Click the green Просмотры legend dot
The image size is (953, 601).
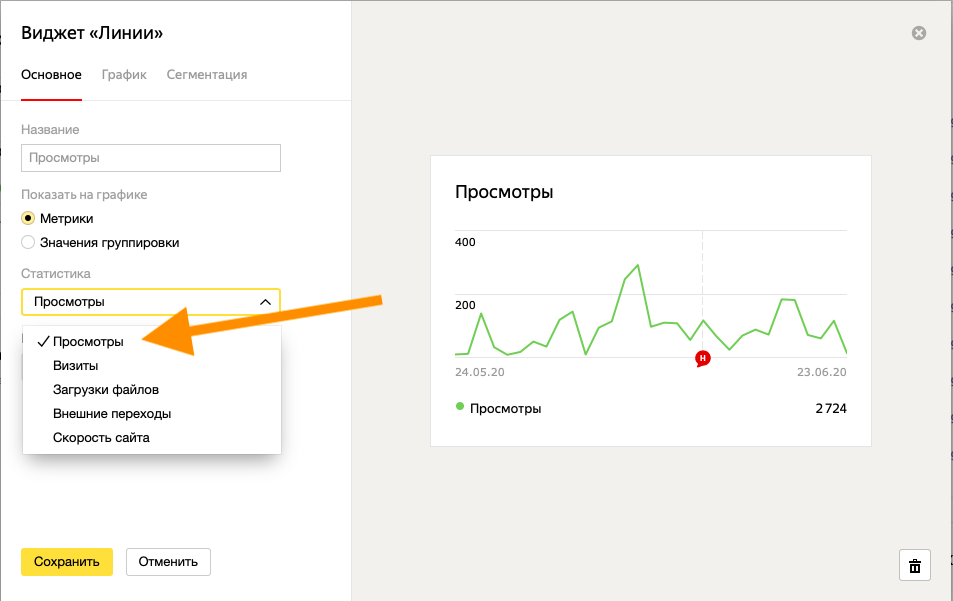[x=460, y=407]
